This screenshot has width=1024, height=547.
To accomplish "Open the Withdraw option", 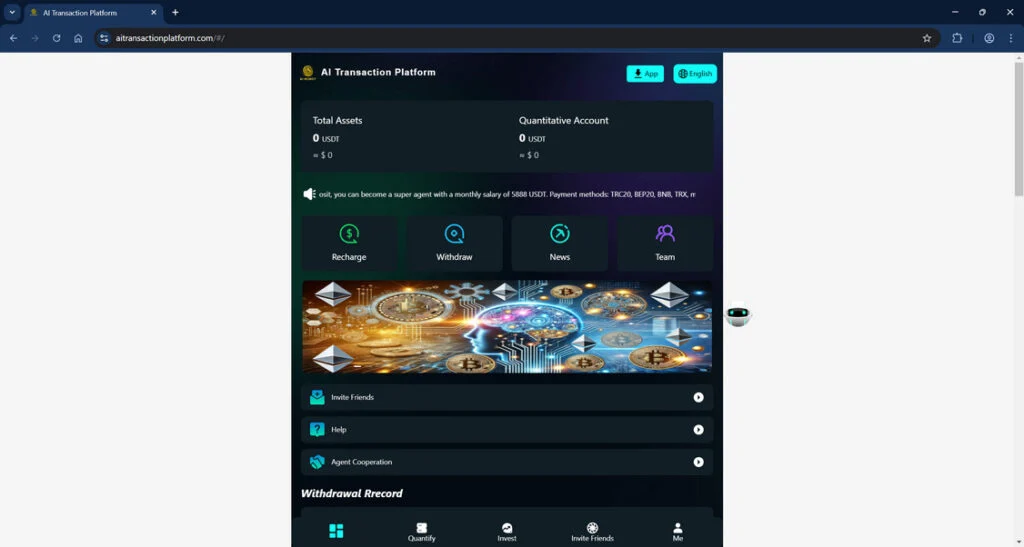I will 455,243.
